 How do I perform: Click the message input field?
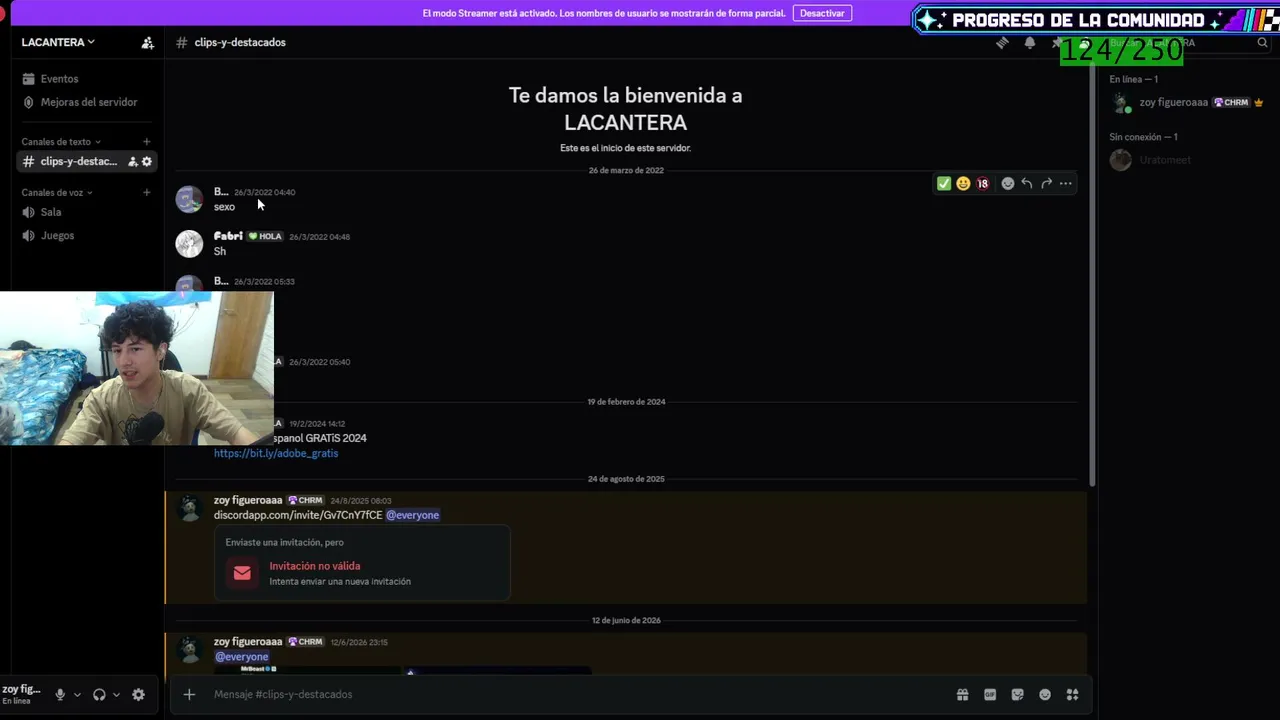click(580, 695)
